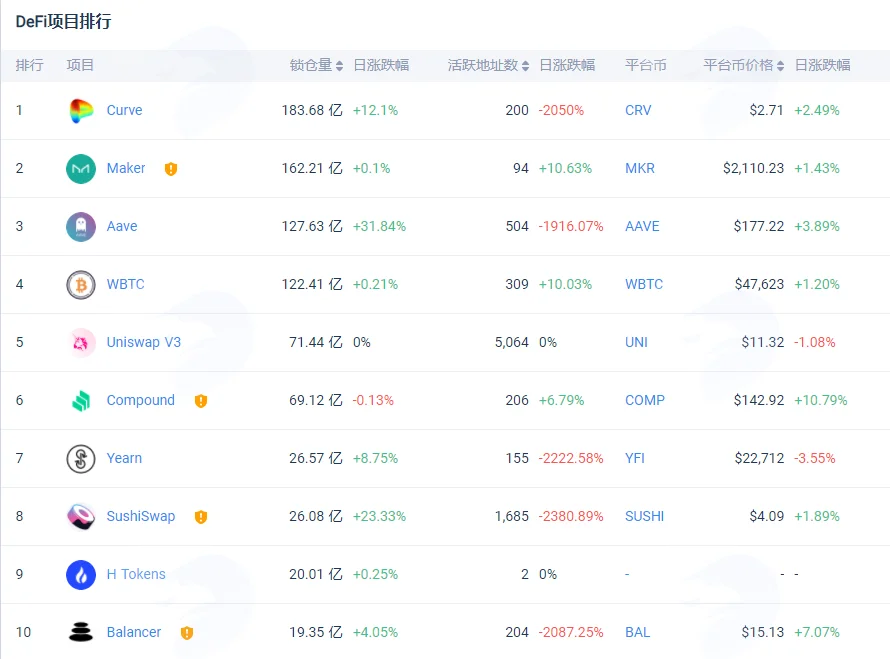The image size is (890, 659).
Task: Click the +7.07% BAL price change
Action: click(x=817, y=632)
